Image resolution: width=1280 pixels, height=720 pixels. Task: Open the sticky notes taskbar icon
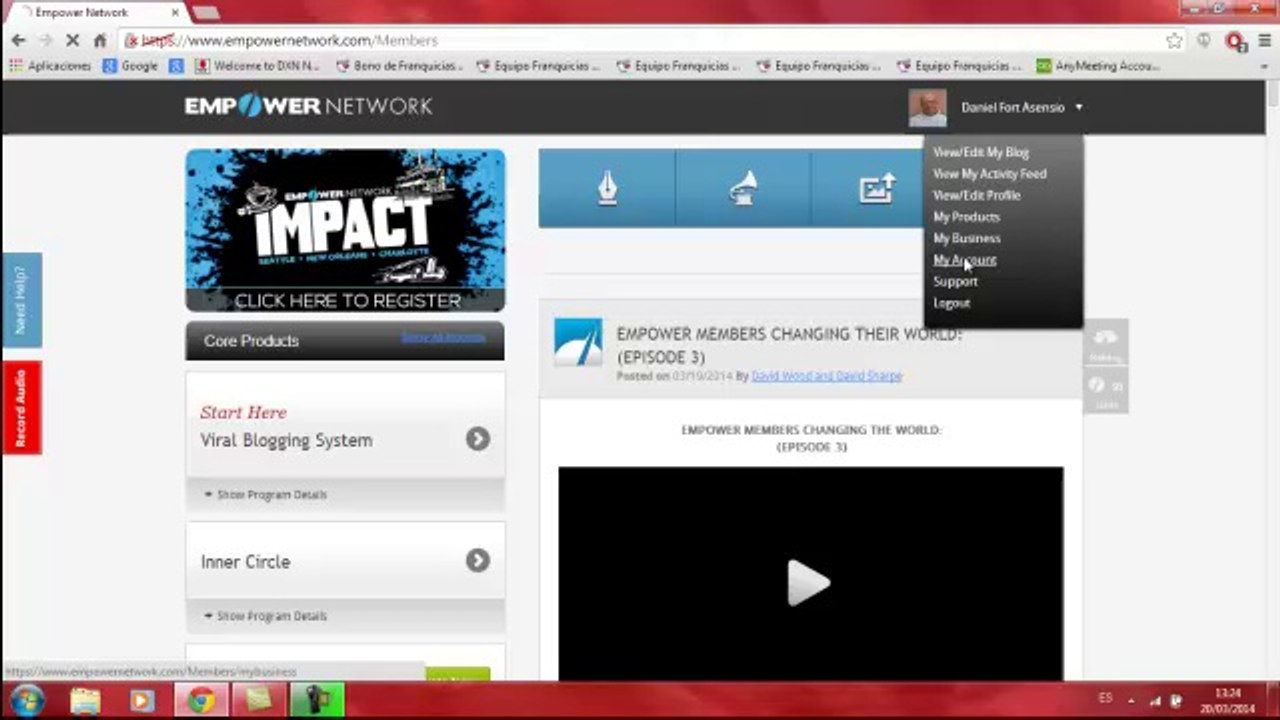pyautogui.click(x=259, y=701)
